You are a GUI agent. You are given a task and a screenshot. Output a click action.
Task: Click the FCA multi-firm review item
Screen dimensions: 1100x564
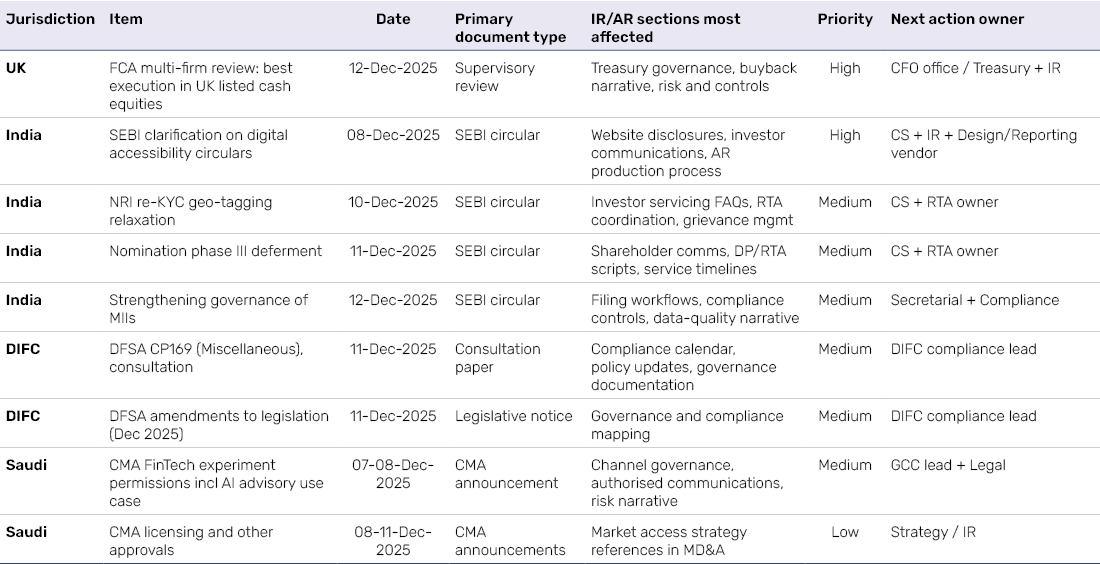pos(200,86)
